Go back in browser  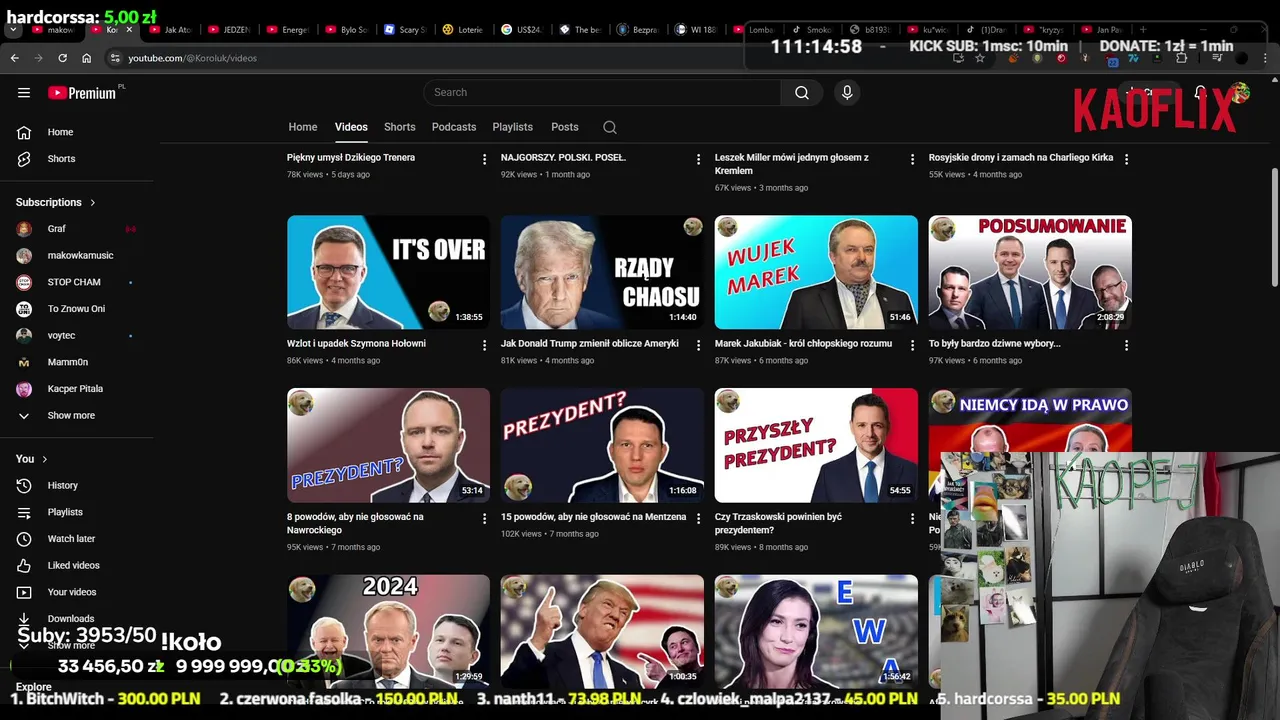tap(15, 58)
